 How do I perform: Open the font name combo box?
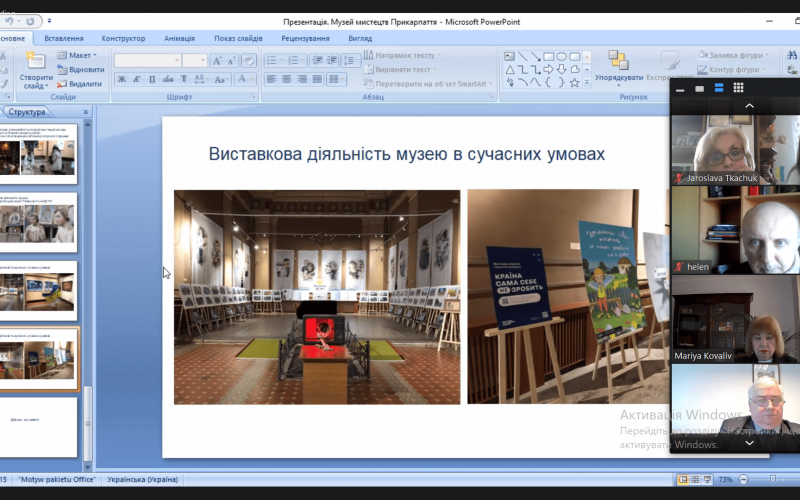click(147, 61)
